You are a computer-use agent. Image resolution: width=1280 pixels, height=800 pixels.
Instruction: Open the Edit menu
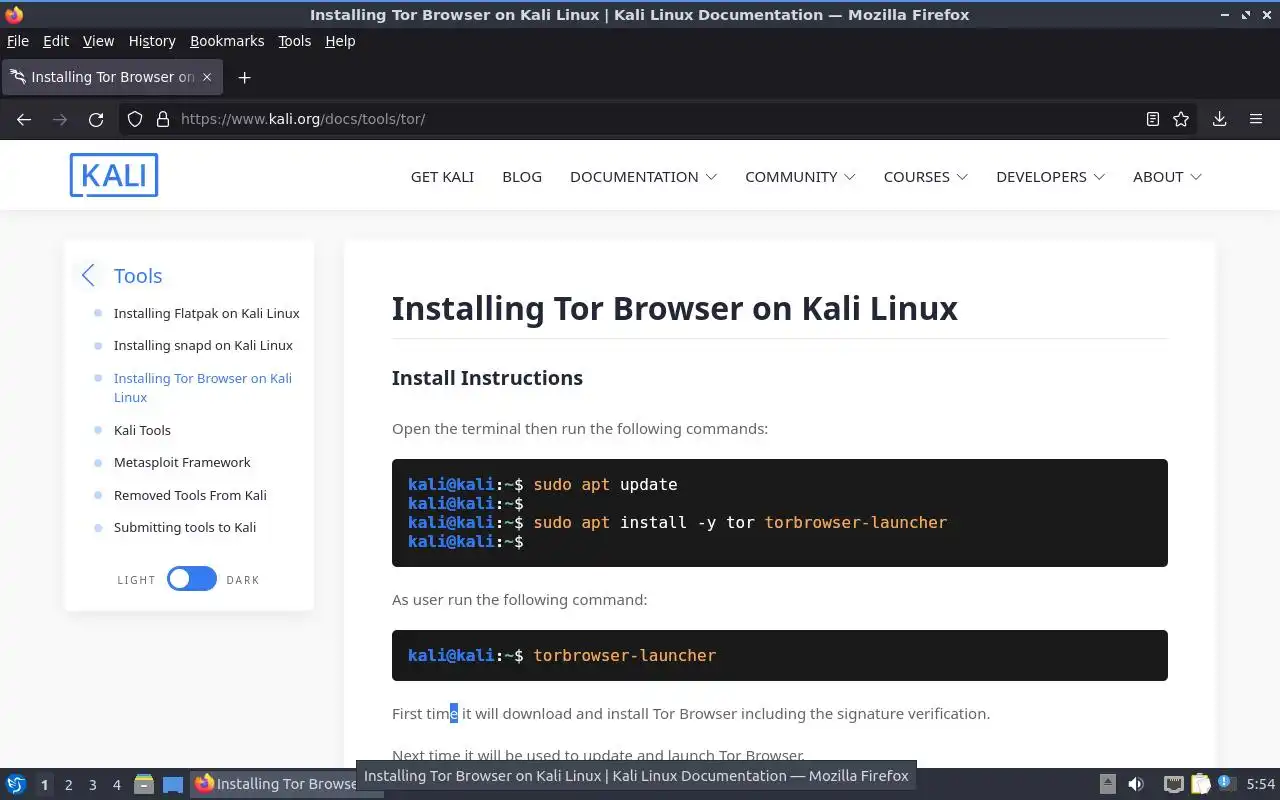pos(56,41)
